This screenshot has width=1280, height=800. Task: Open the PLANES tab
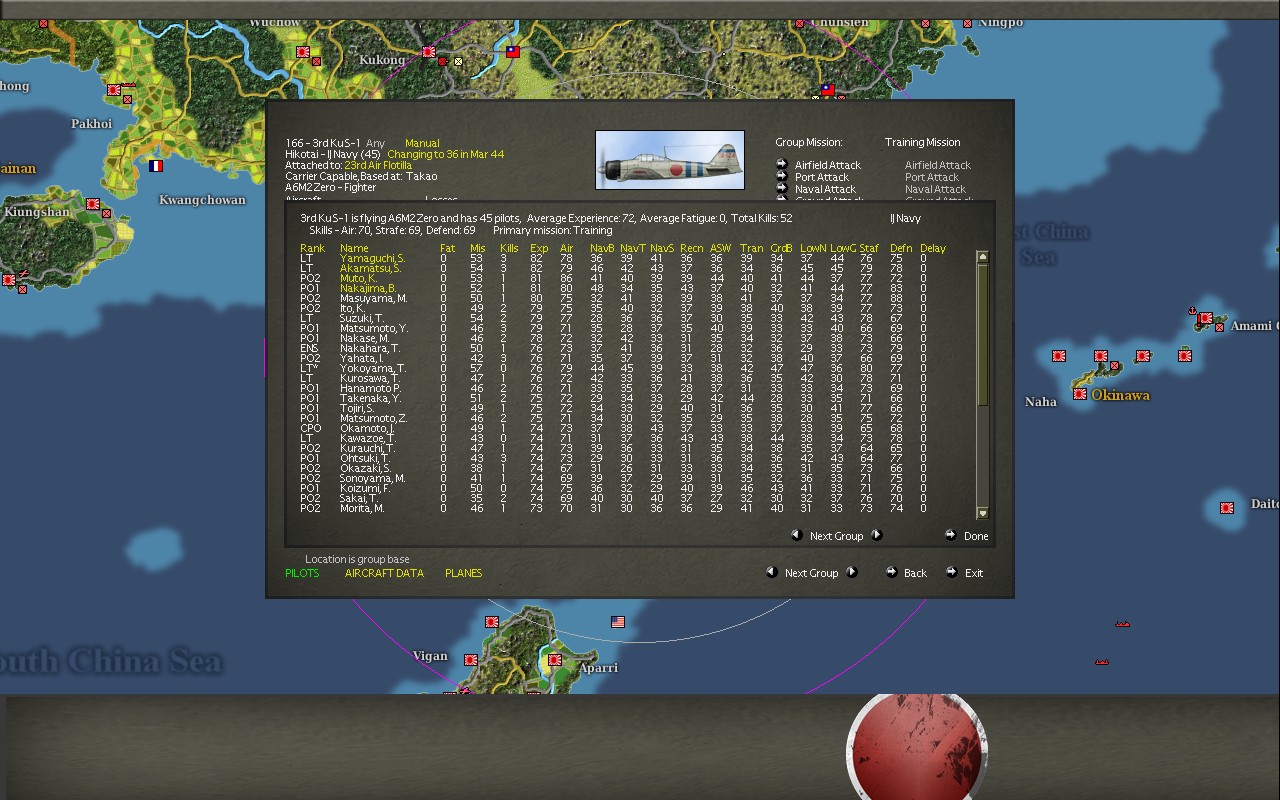point(463,573)
